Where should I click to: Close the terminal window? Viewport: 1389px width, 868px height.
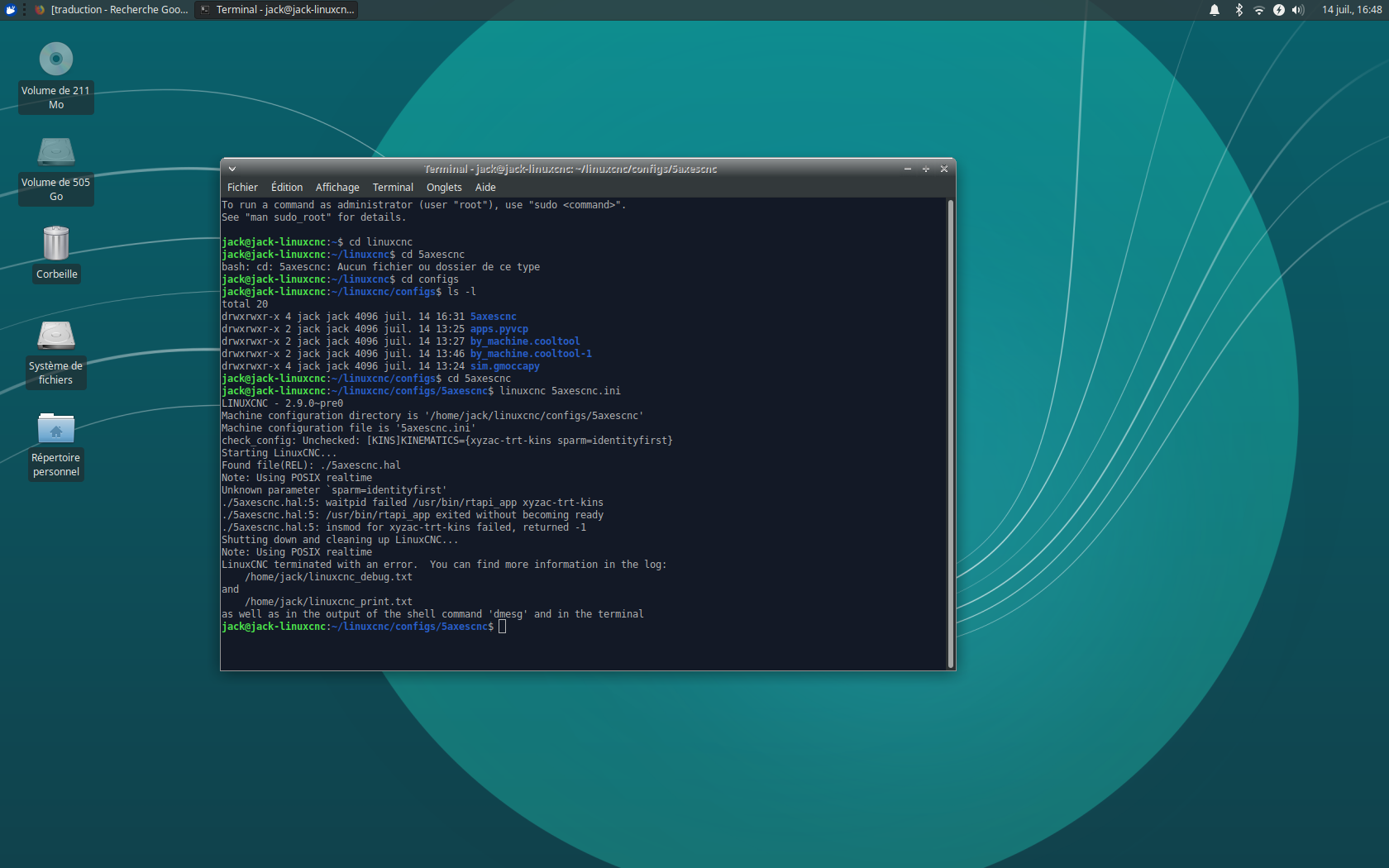[944, 169]
